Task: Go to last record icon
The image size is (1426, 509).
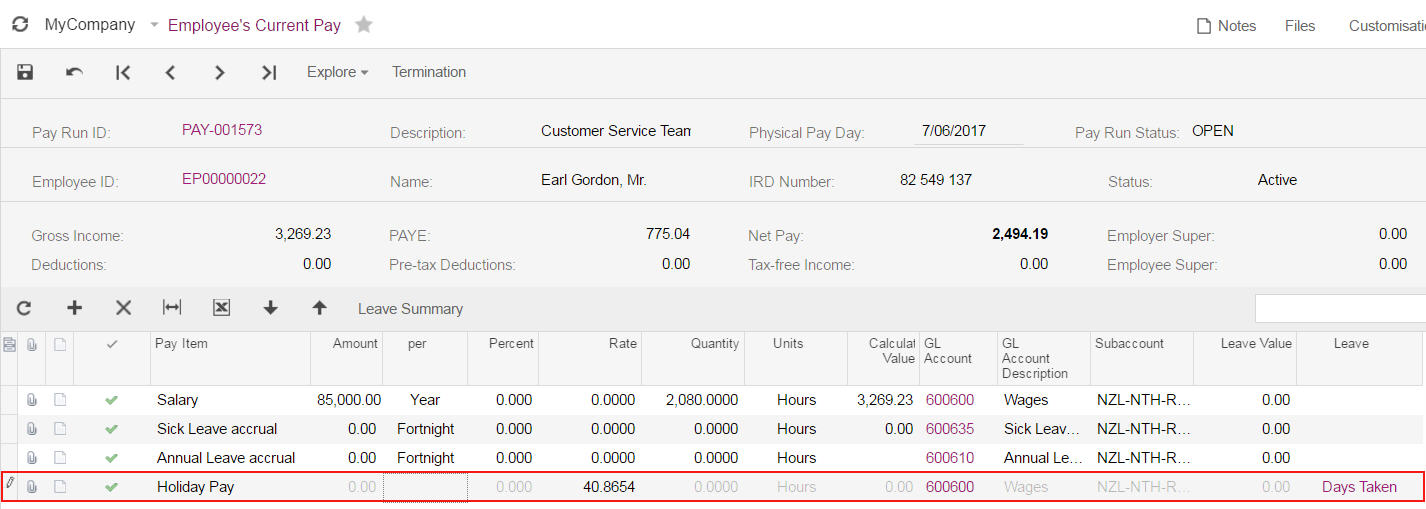Action: pyautogui.click(x=268, y=72)
